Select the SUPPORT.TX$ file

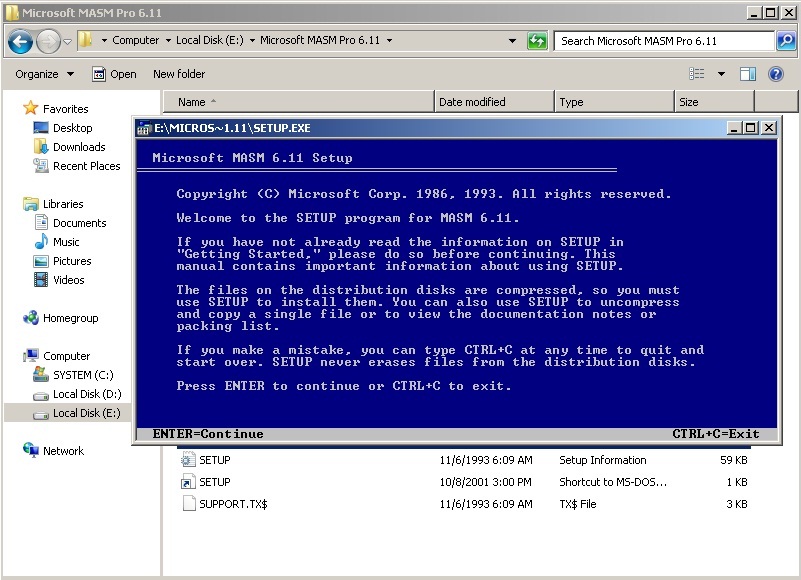(464, 504)
